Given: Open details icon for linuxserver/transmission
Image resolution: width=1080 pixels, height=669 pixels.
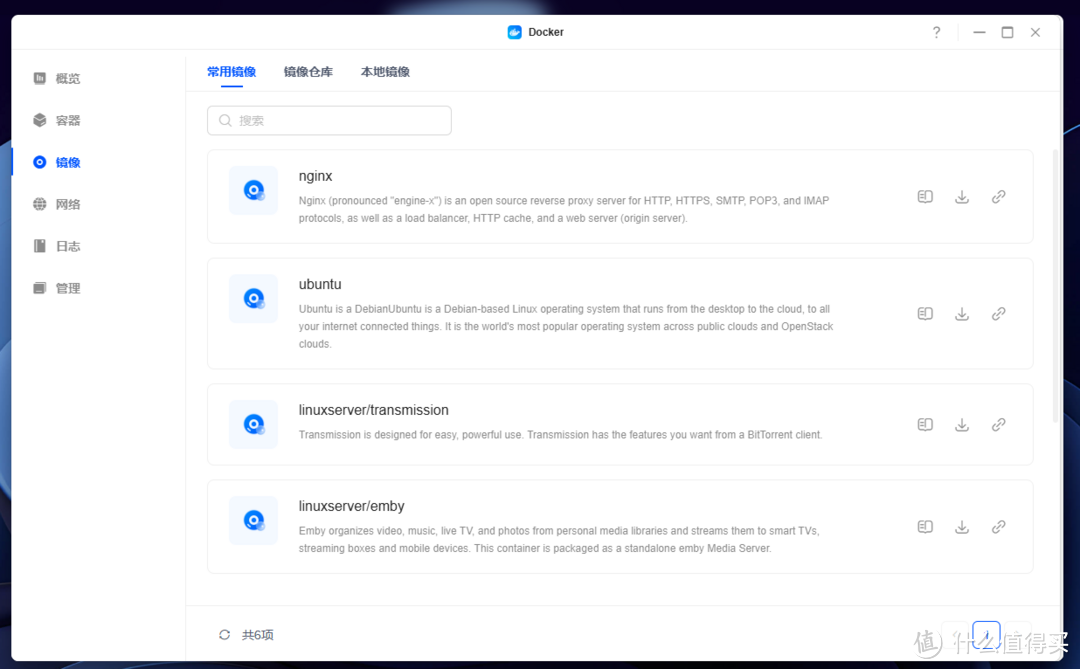Looking at the screenshot, I should [925, 424].
